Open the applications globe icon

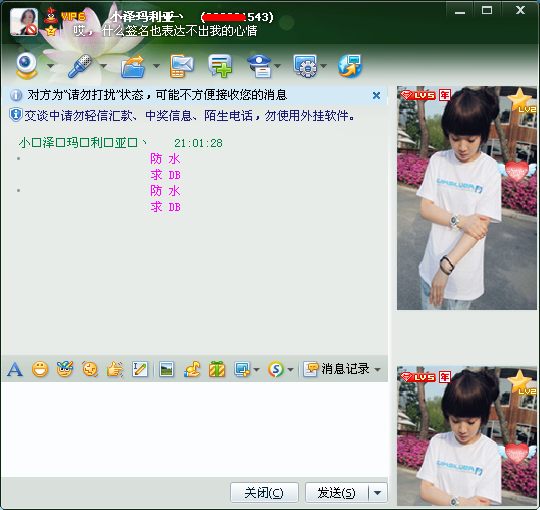(350, 66)
